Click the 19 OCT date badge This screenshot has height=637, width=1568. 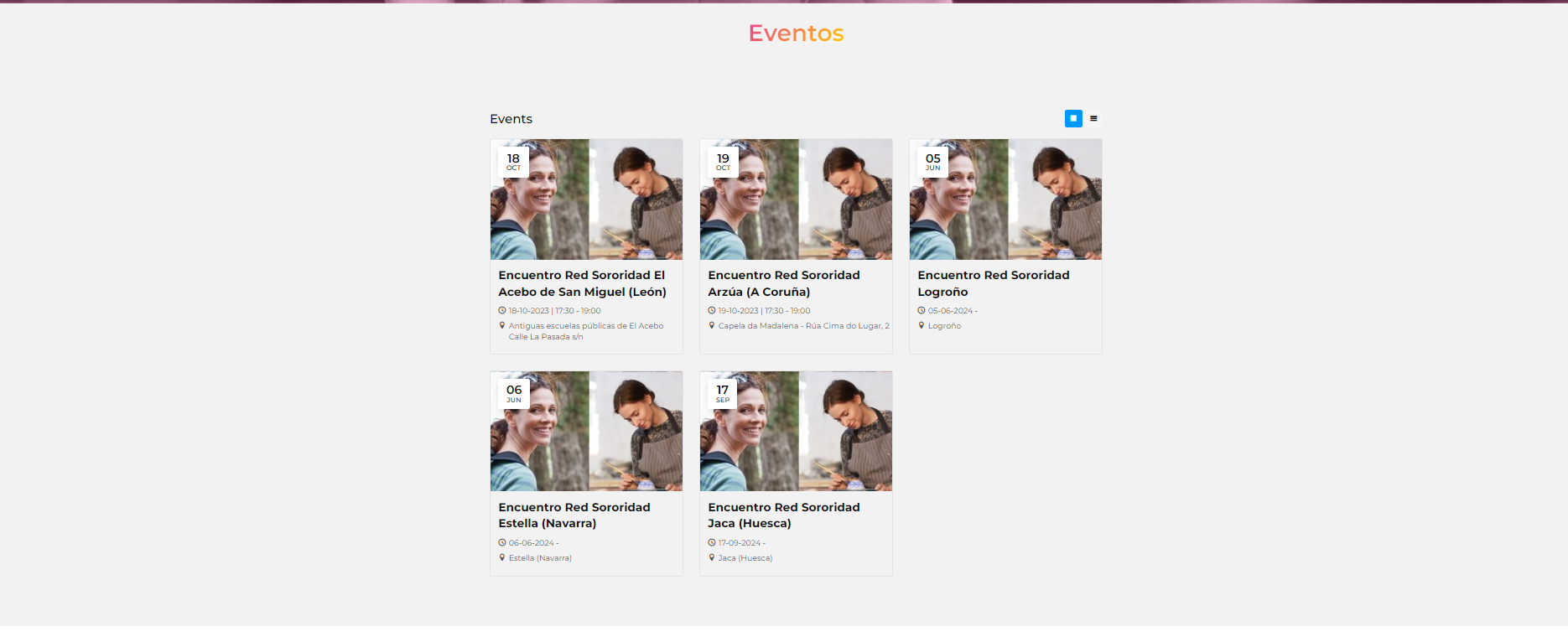pos(723,162)
